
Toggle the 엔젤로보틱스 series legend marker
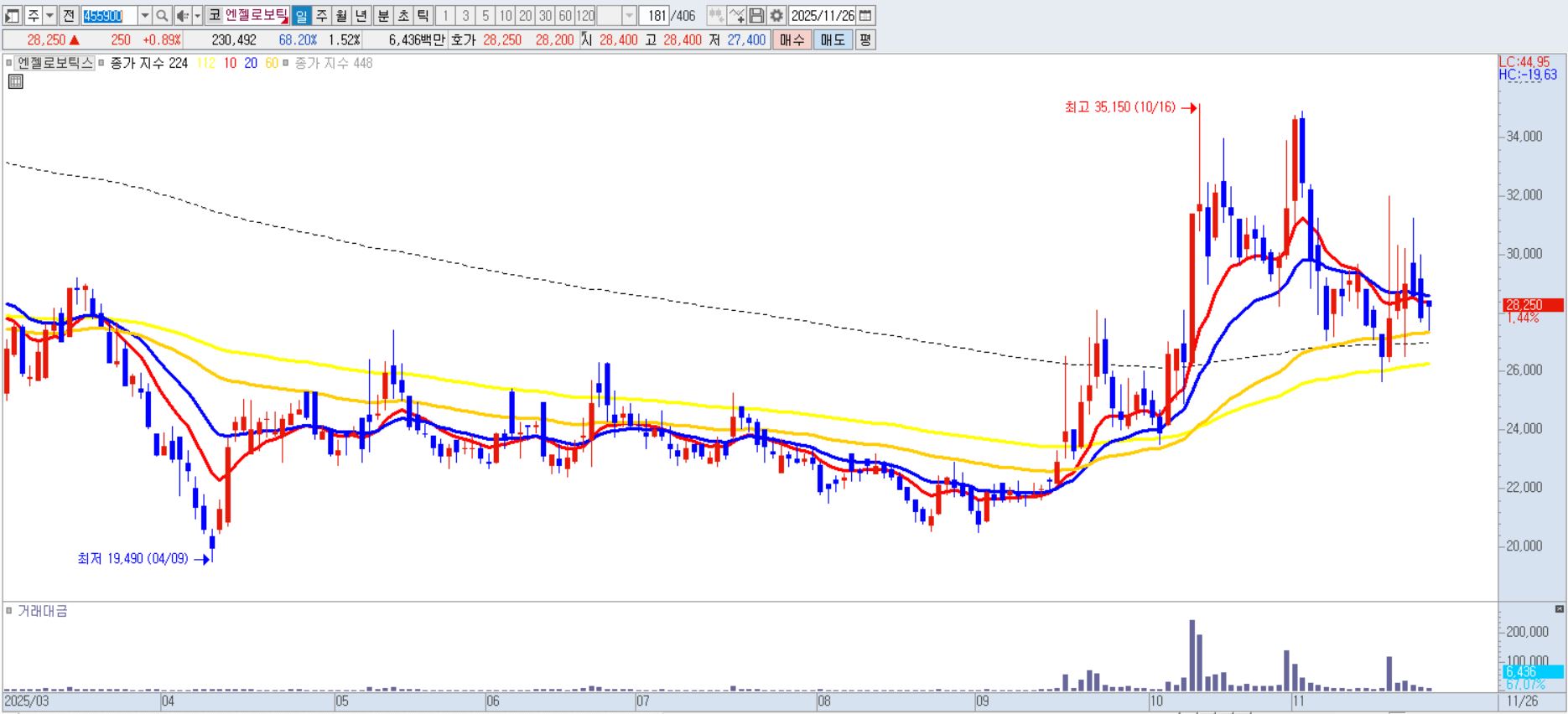(x=10, y=63)
